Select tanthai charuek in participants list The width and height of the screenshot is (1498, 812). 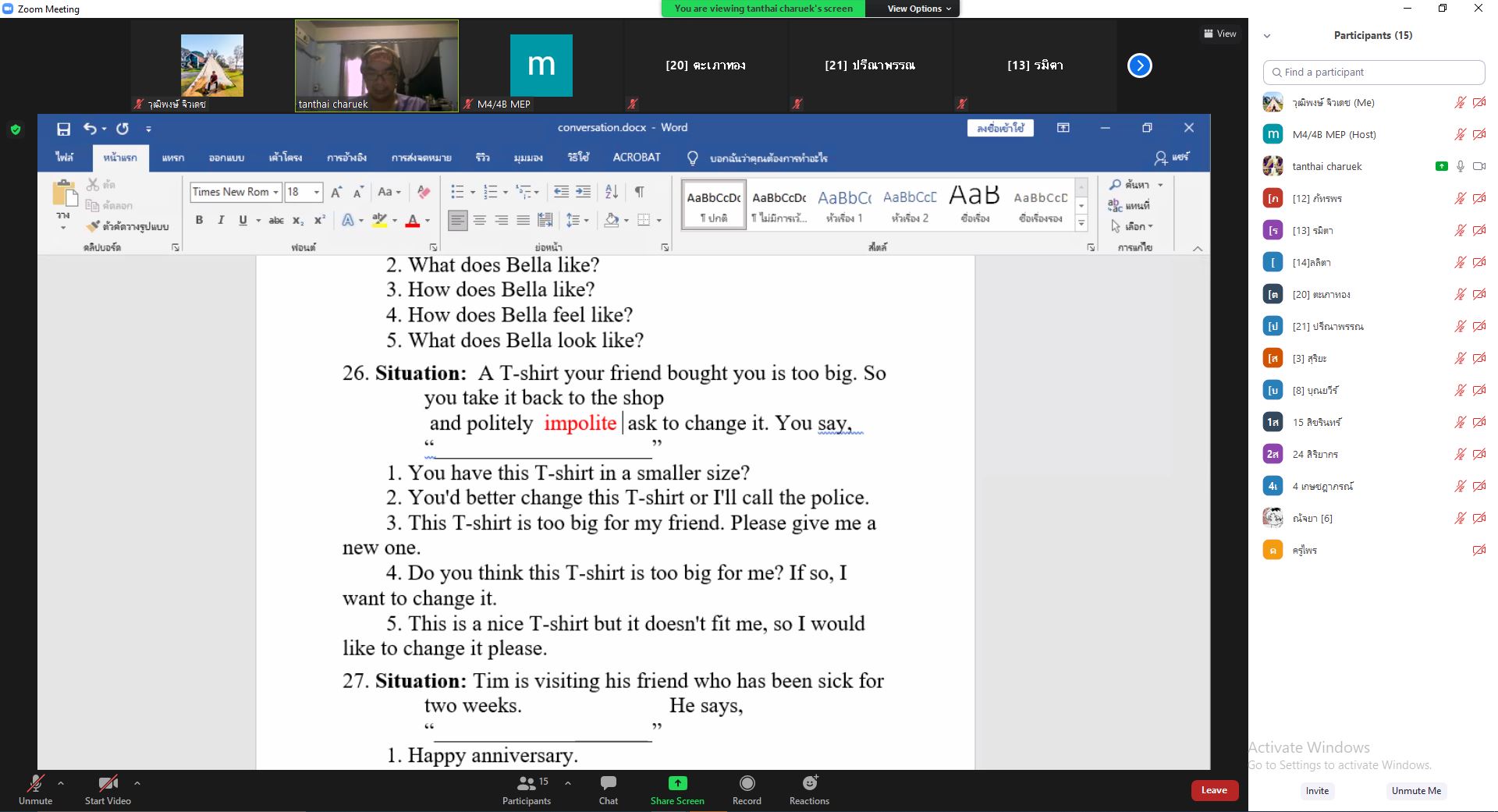(1326, 166)
